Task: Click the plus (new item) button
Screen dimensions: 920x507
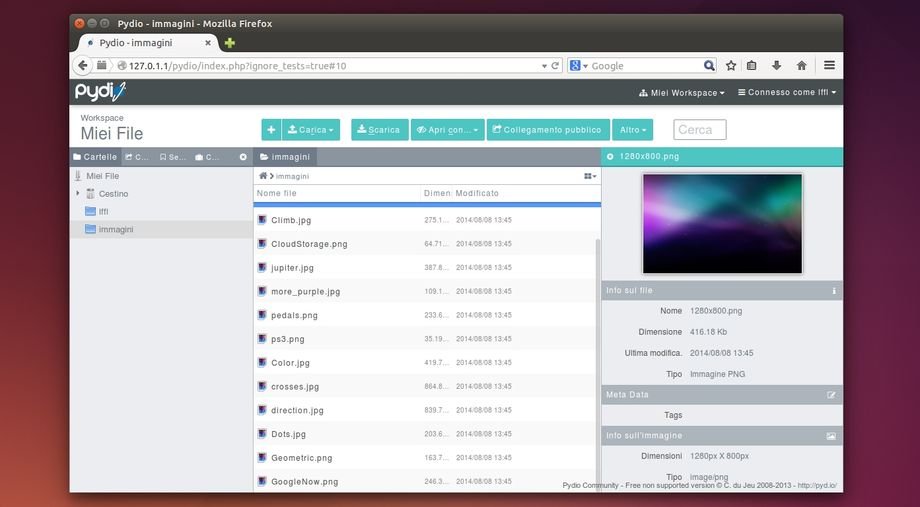Action: [271, 130]
